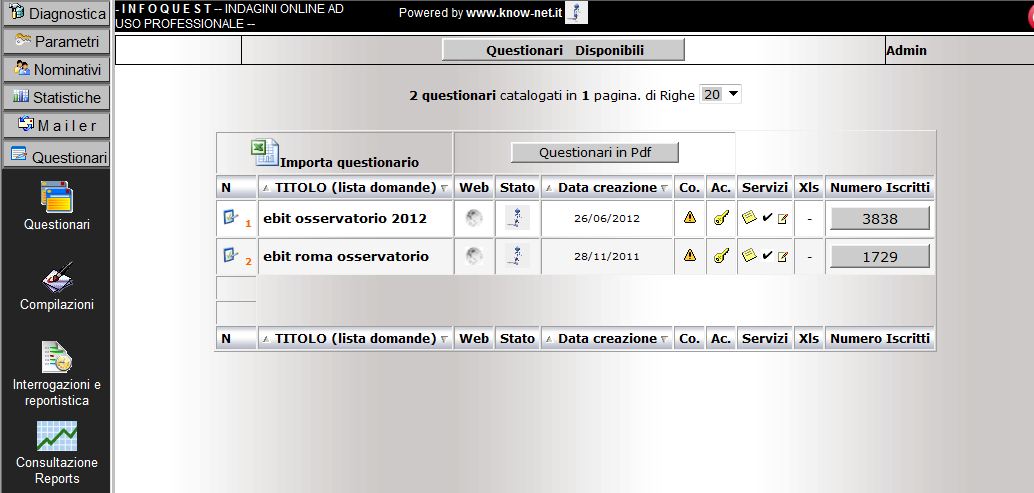Viewport: 1034px width, 493px height.
Task: Click the 1729 Numero Iscritti button
Action: 880,256
